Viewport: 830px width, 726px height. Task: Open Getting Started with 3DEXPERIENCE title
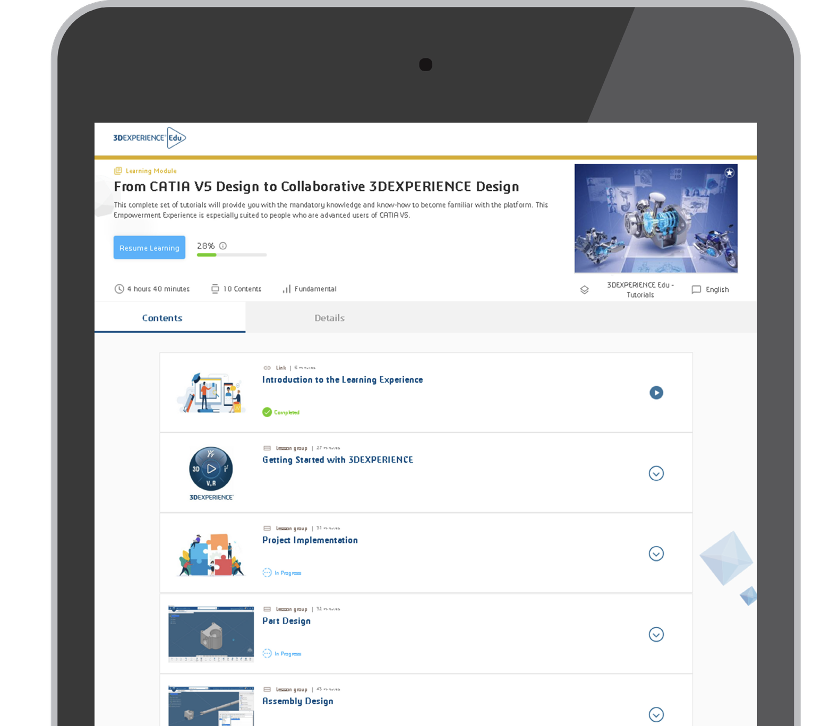tap(338, 460)
